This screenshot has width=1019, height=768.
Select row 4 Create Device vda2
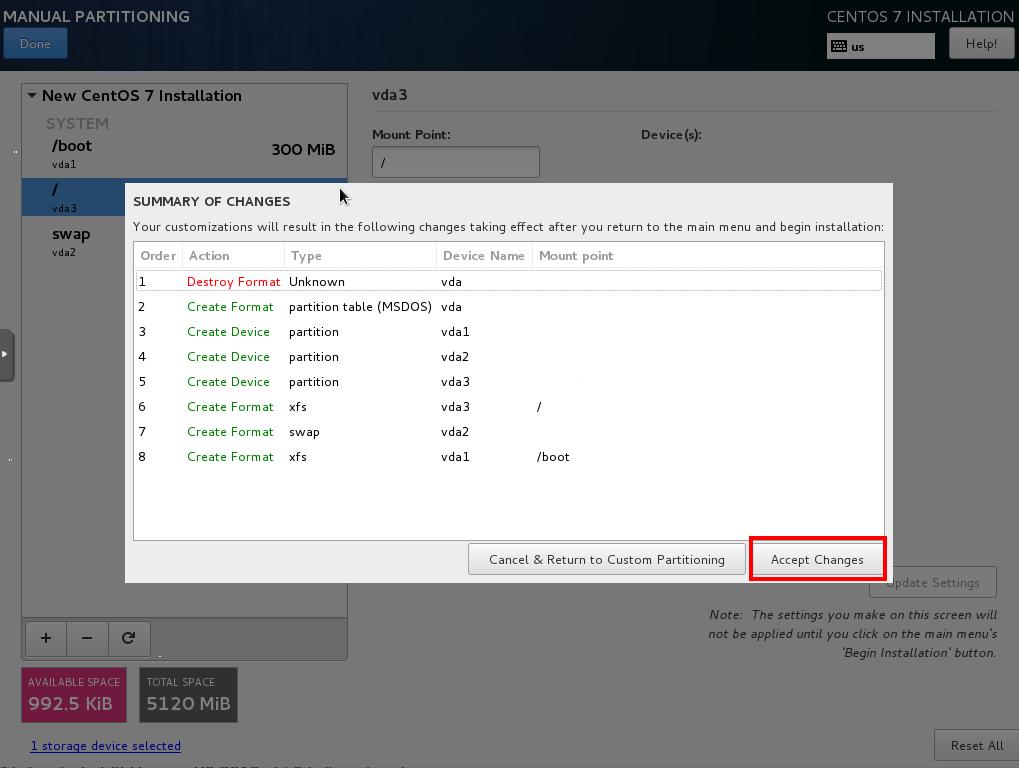coord(509,357)
